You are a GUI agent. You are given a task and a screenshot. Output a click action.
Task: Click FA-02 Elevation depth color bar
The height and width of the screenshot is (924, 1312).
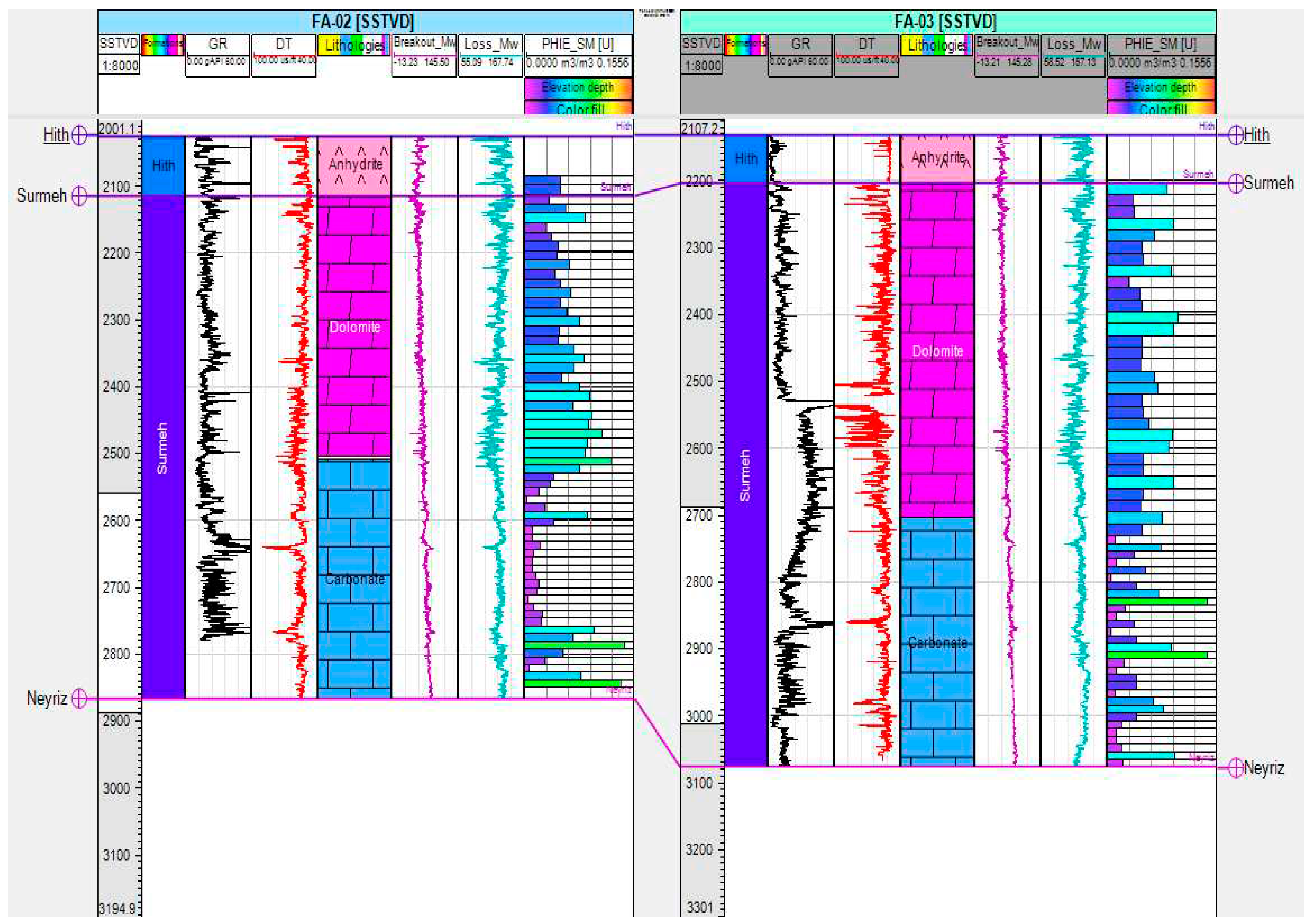tap(578, 88)
